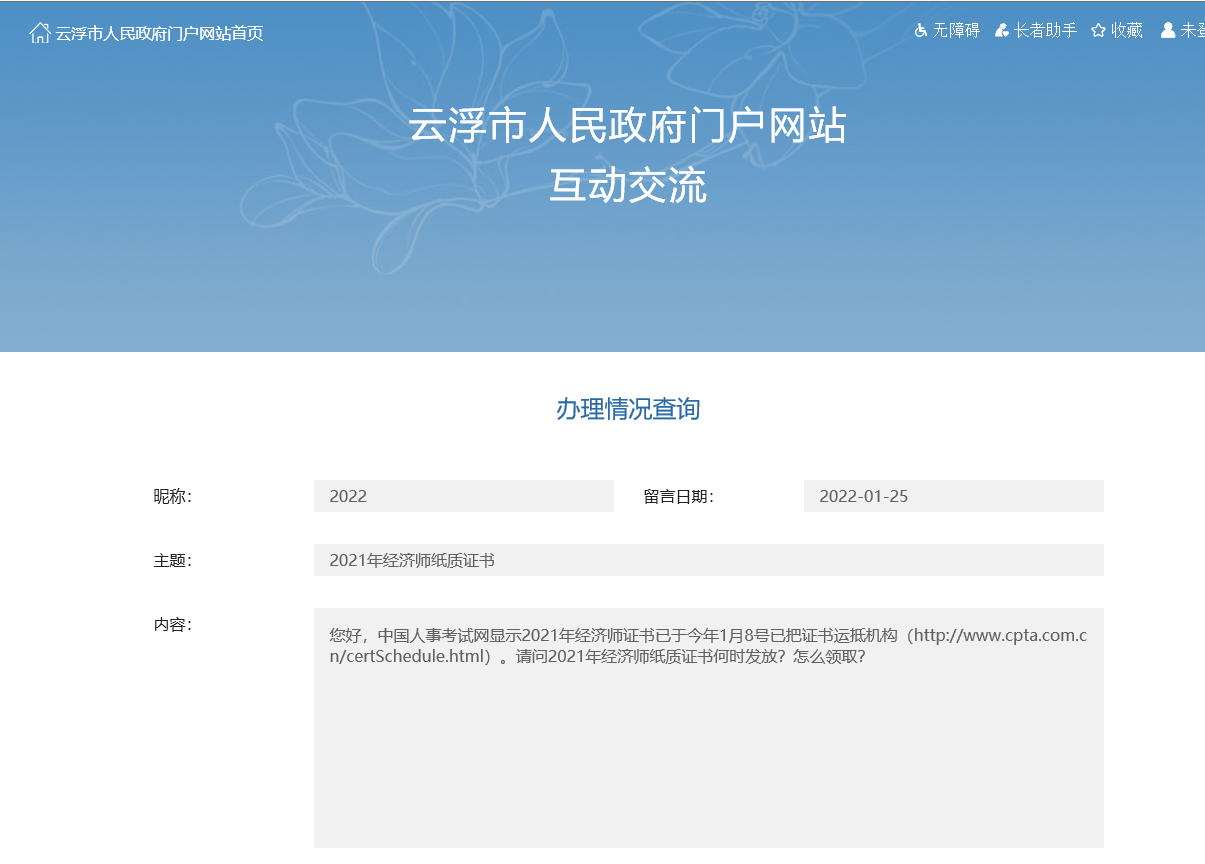Click the user profile icon
The height and width of the screenshot is (864, 1205).
(x=1167, y=31)
